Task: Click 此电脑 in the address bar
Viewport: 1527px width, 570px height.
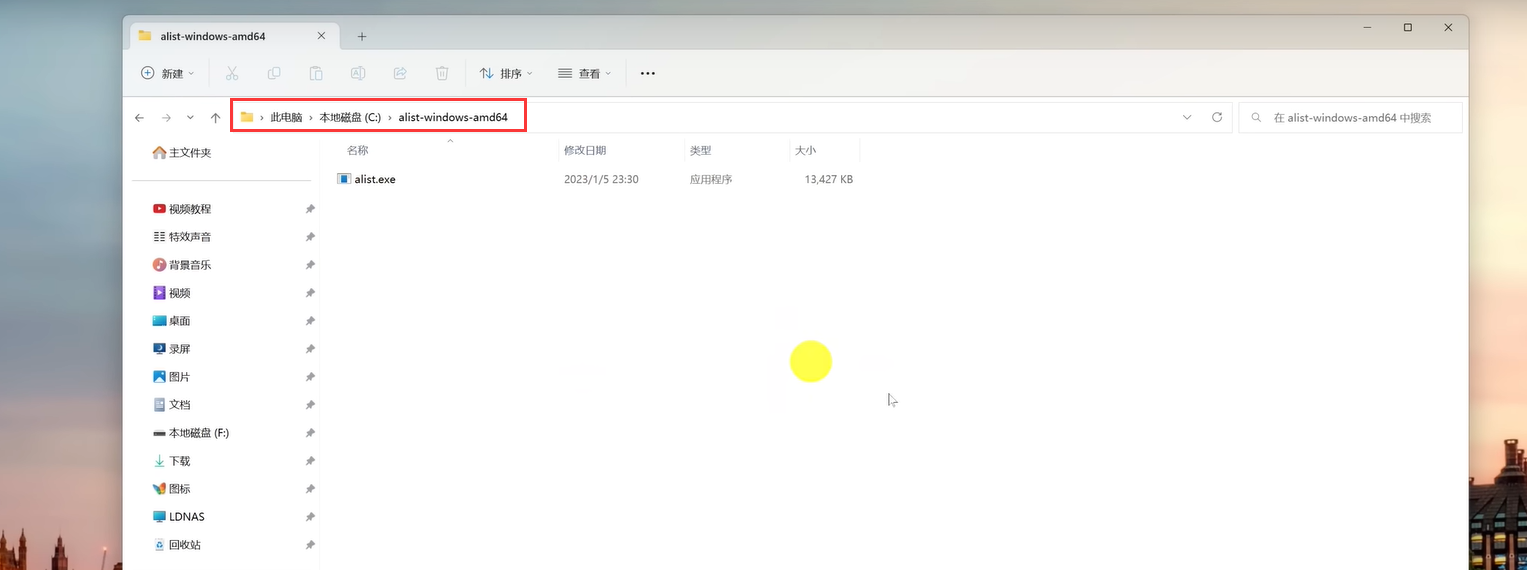Action: pos(286,118)
